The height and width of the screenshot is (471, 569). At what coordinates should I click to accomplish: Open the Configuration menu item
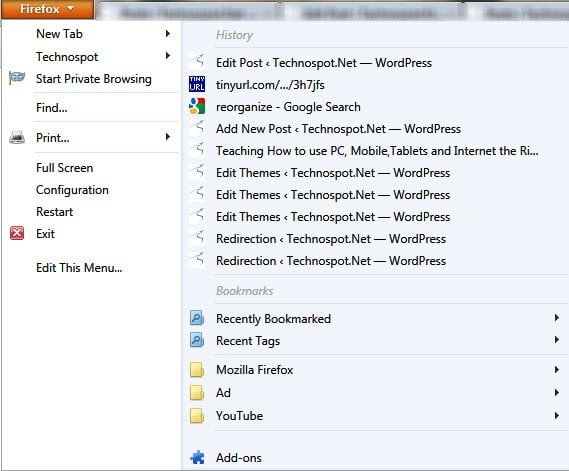tap(72, 190)
